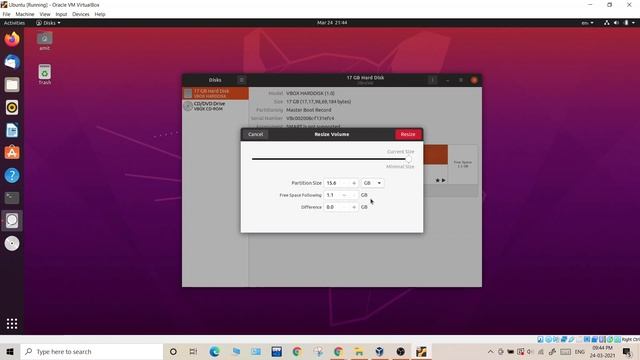Open VirtualBox Manager cube icon on taskbar

[x=380, y=351]
